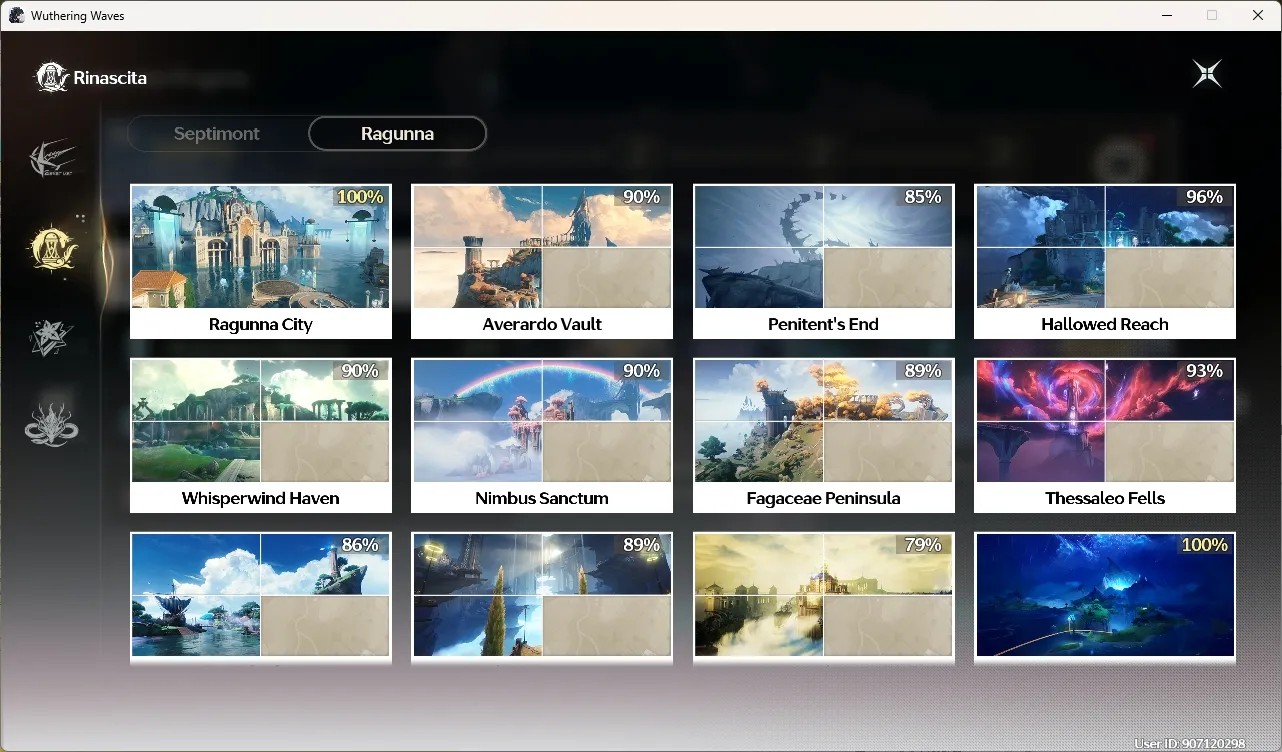The height and width of the screenshot is (752, 1282).
Task: Click the 93% progress on Thessaleo Fells
Action: click(x=1204, y=371)
